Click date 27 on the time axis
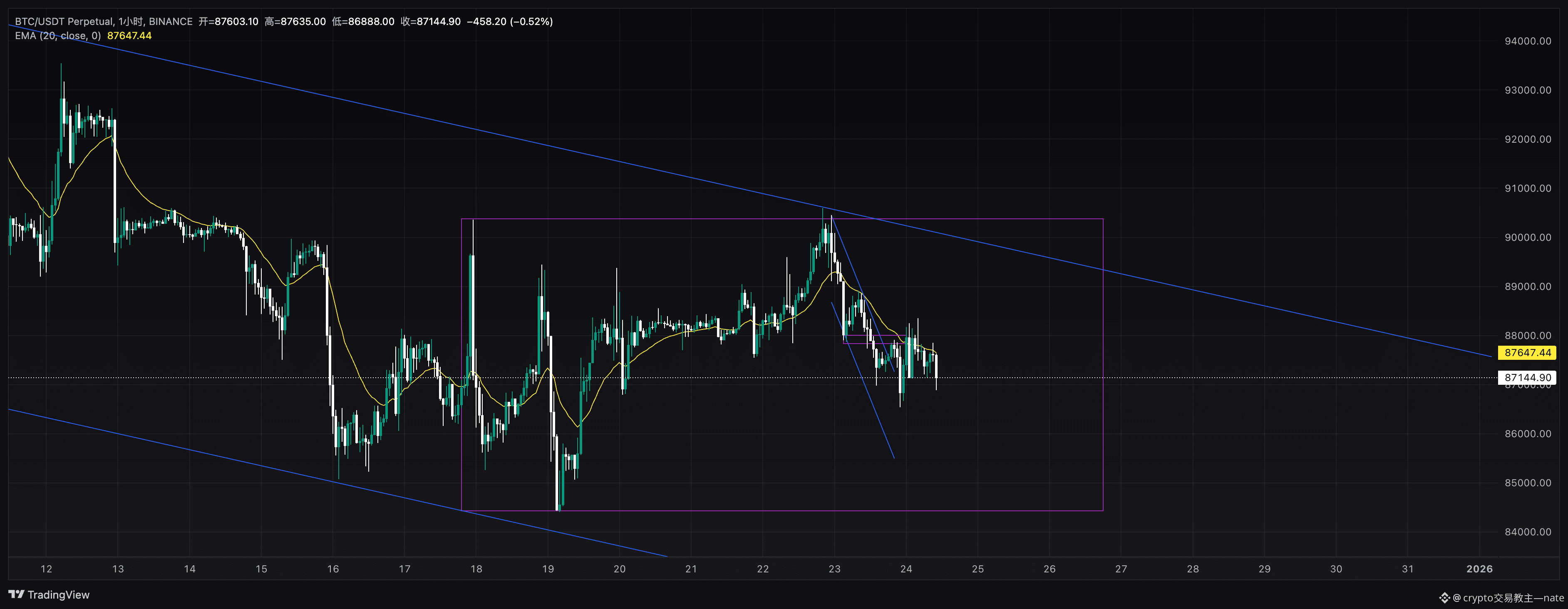Image resolution: width=1568 pixels, height=609 pixels. pyautogui.click(x=1121, y=569)
